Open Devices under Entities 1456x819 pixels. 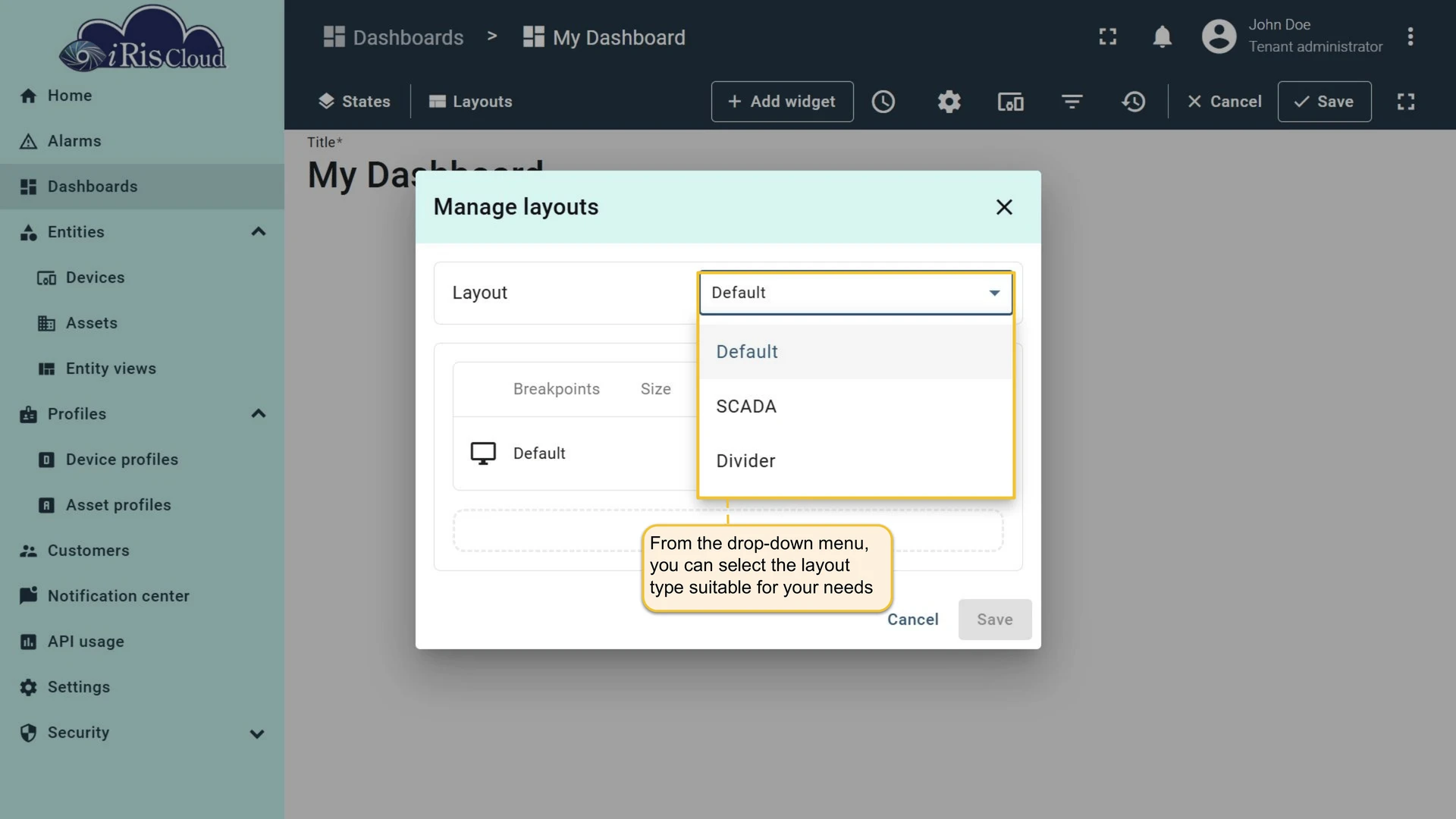[x=142, y=278]
